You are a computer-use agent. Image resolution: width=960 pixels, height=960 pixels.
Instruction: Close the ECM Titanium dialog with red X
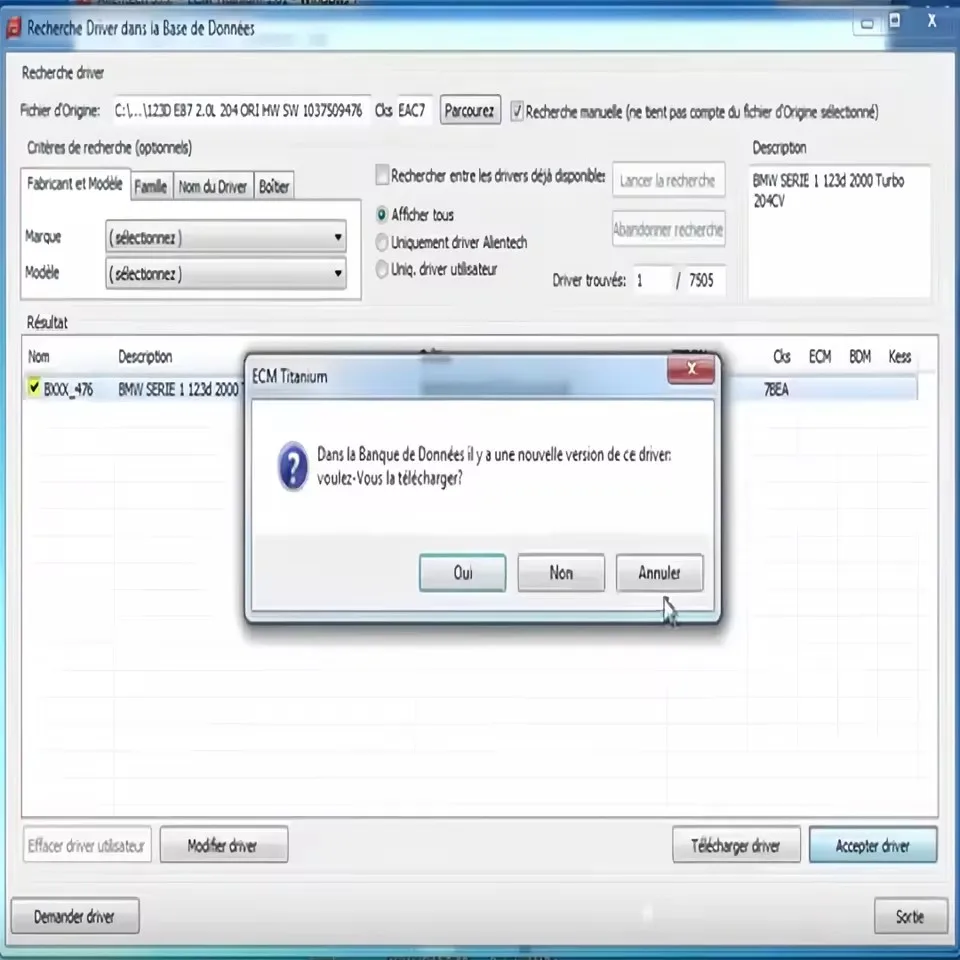point(691,369)
